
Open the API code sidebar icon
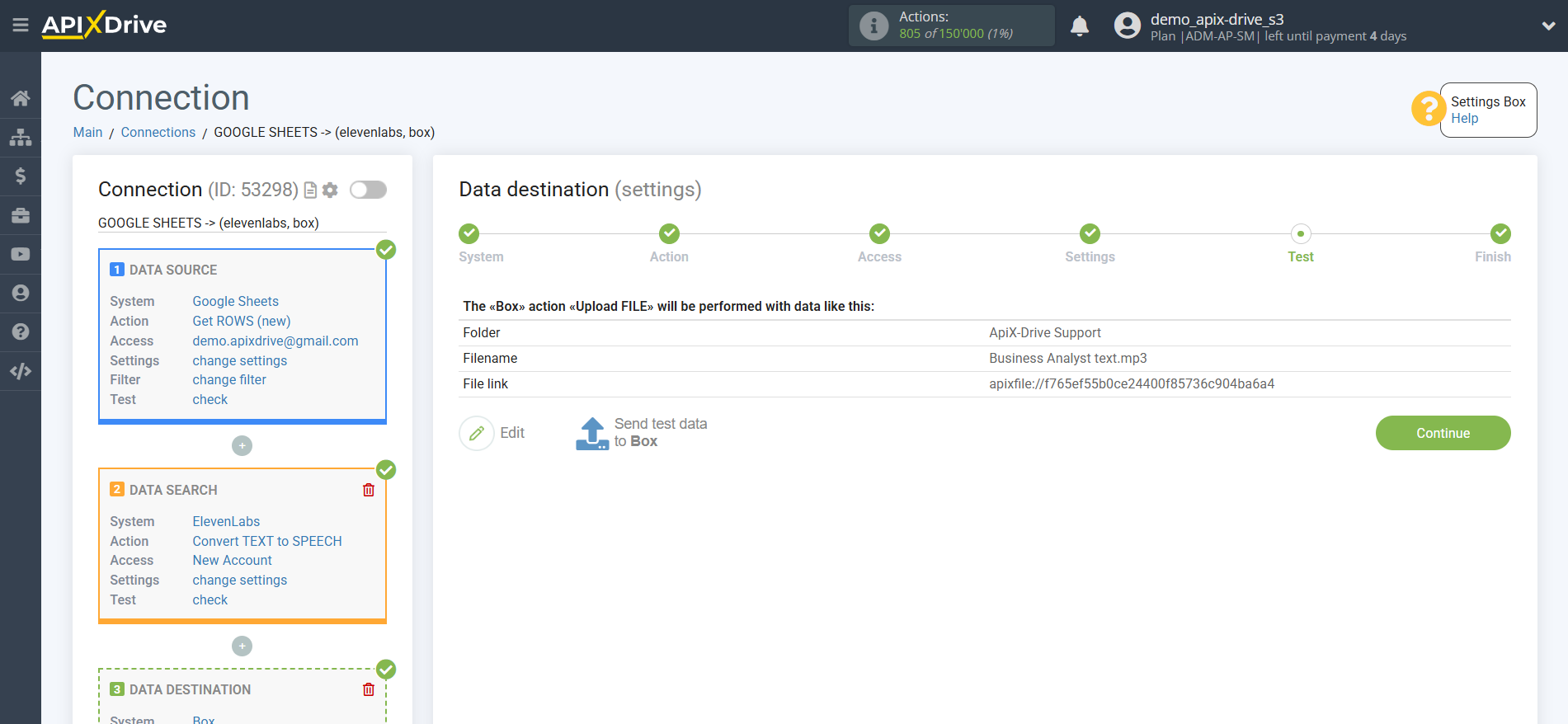[21, 371]
